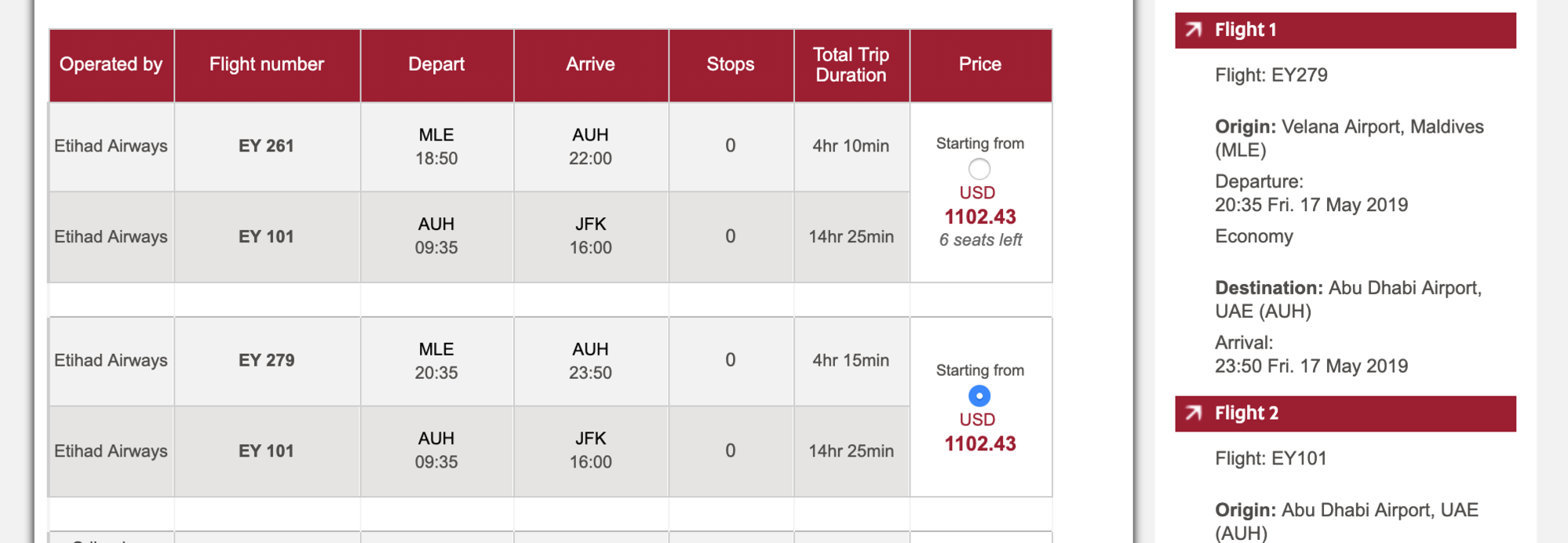Click the JFK 16:00 arrival in first itinerary
The height and width of the screenshot is (543, 1568).
pyautogui.click(x=591, y=236)
